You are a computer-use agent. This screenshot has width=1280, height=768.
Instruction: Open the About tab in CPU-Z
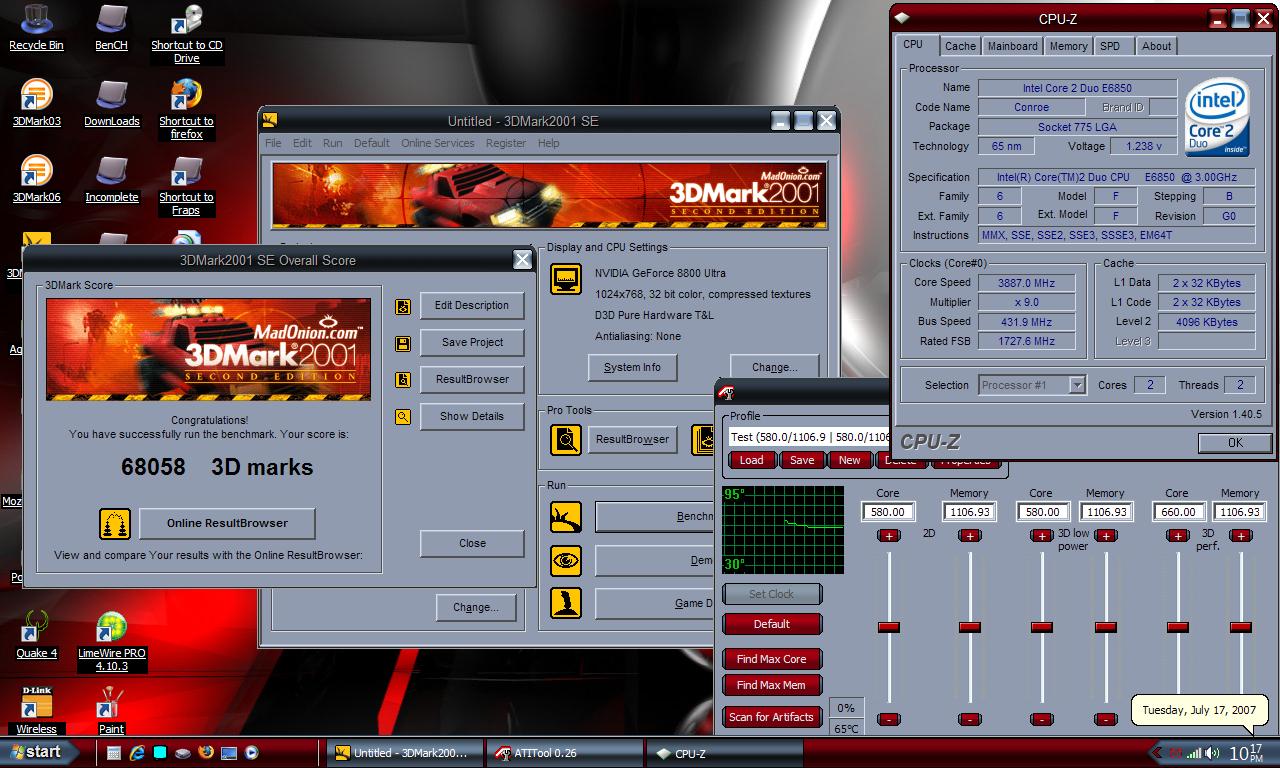[1157, 46]
